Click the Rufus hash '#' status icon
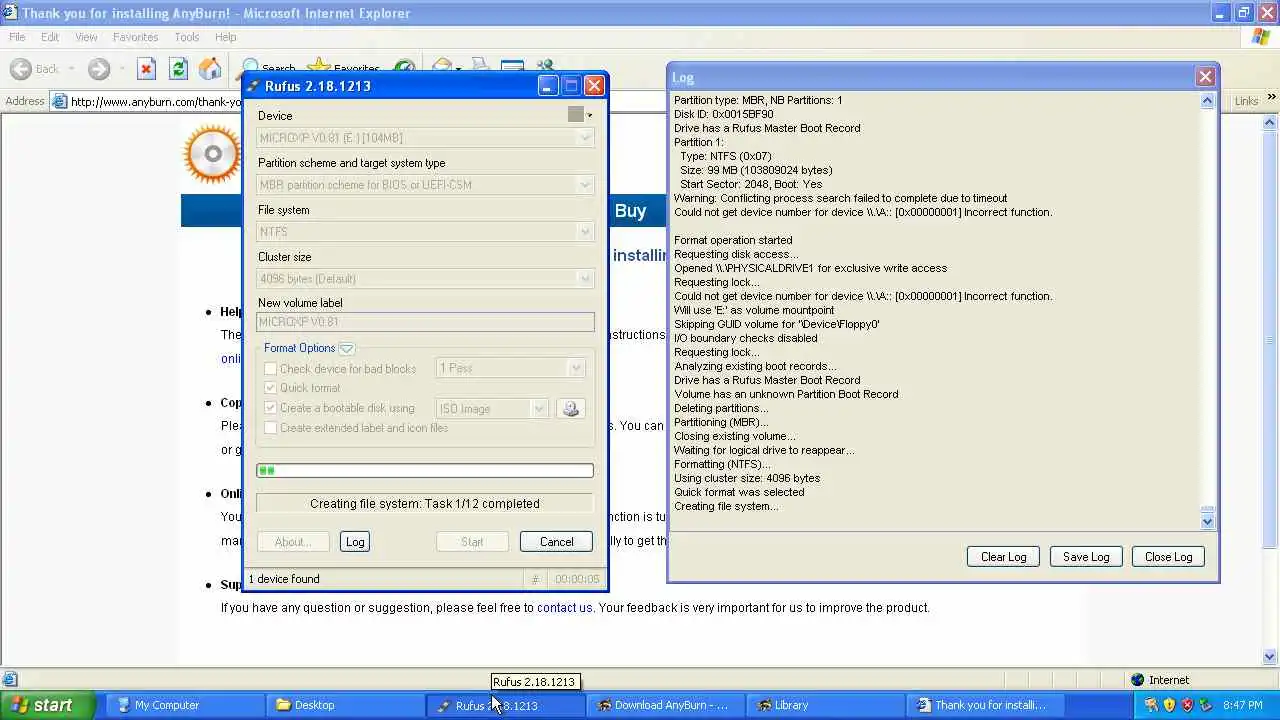 click(x=535, y=579)
